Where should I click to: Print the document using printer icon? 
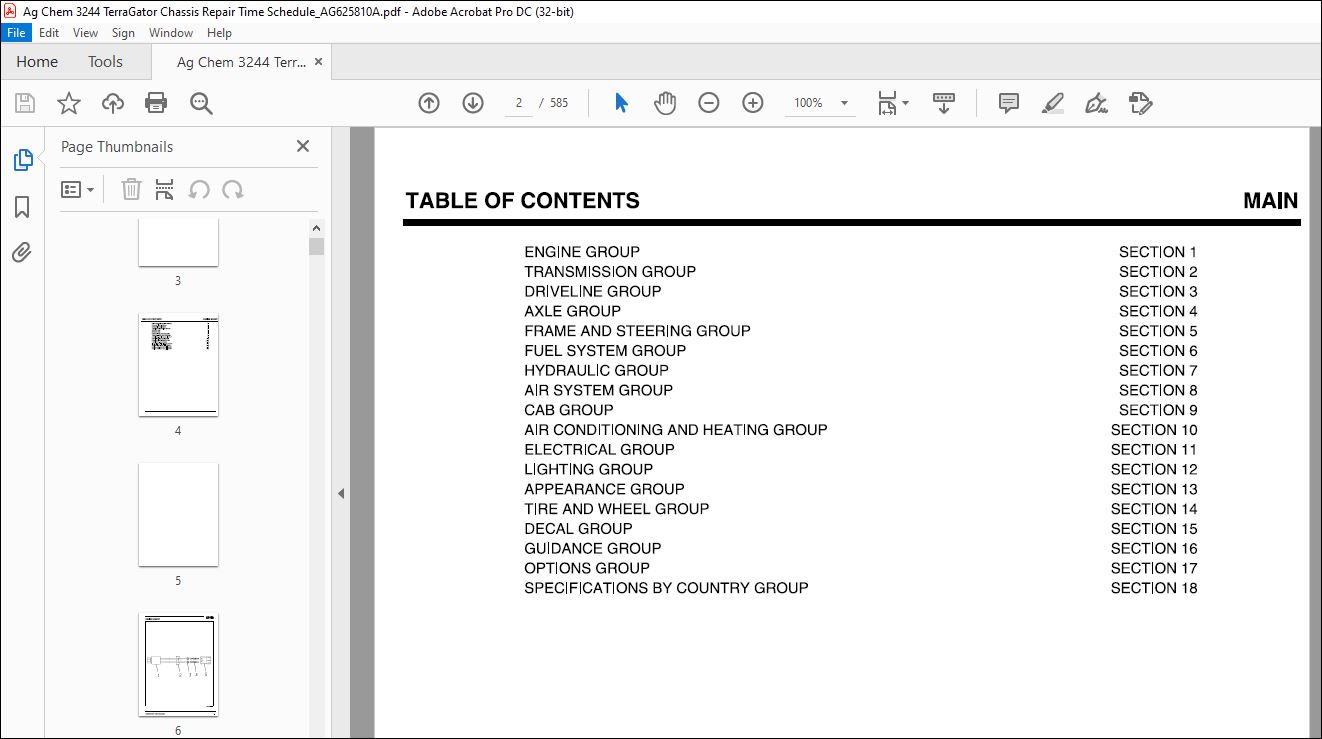point(156,103)
